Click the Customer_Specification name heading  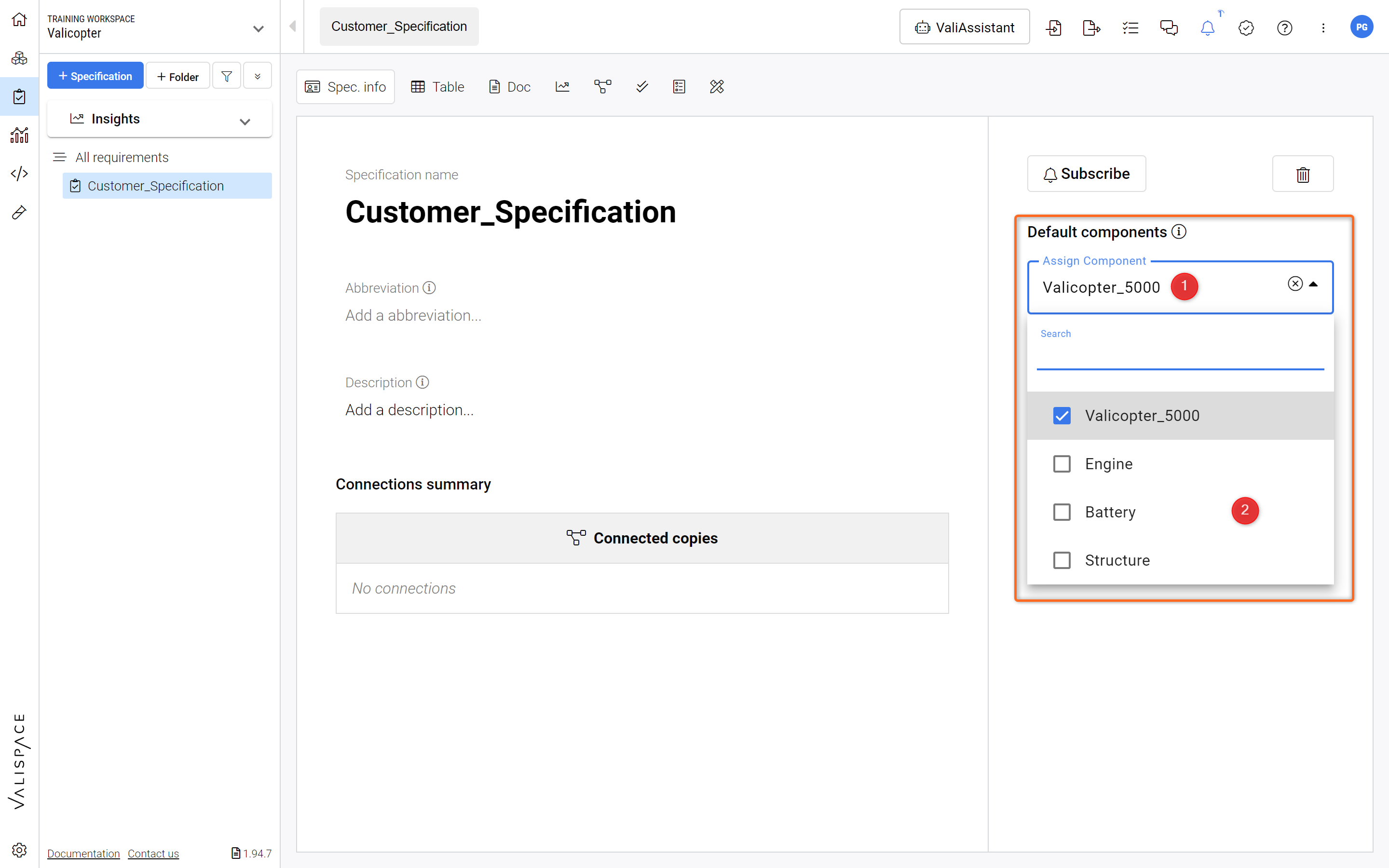(510, 212)
